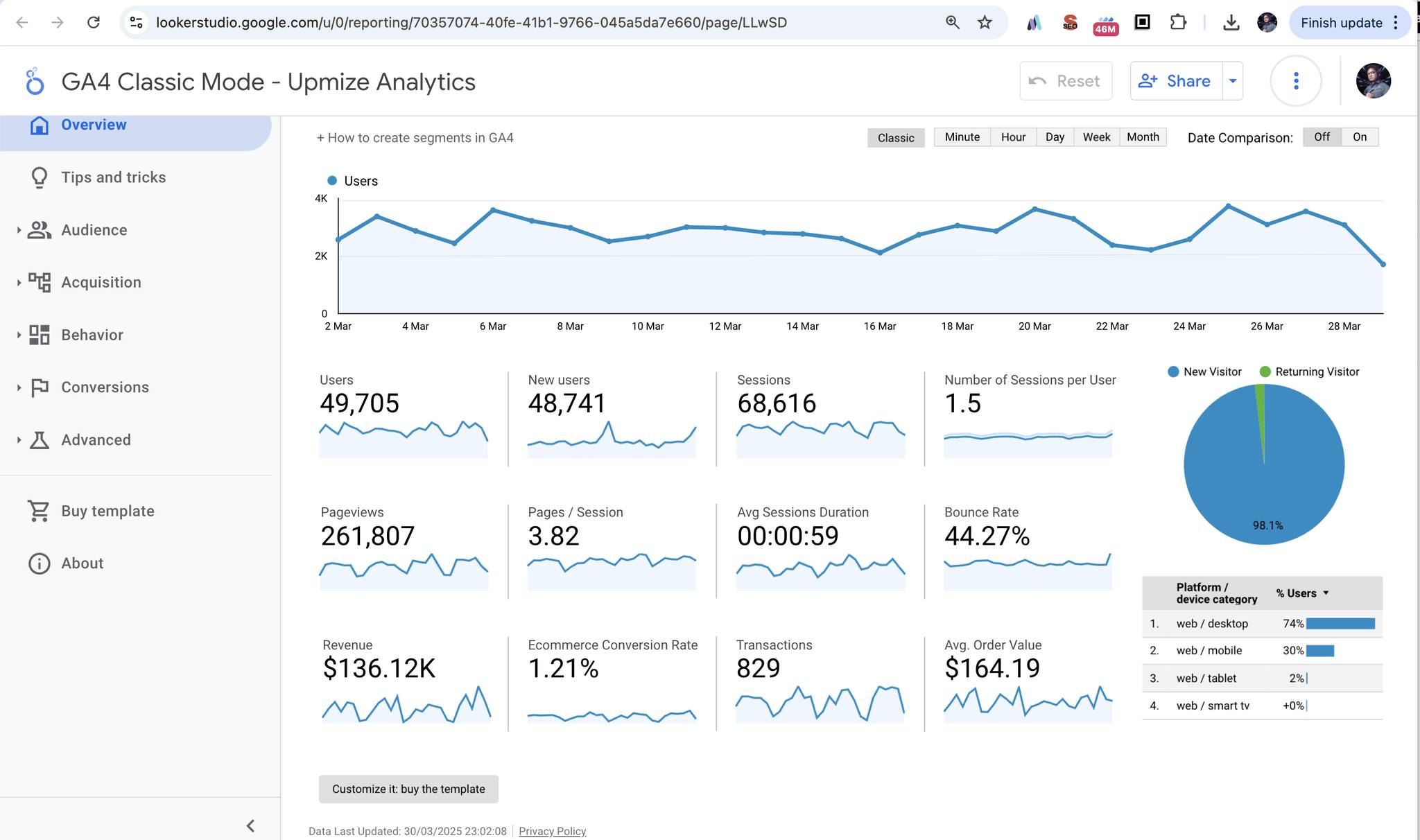
Task: Turn Date Comparison Off
Action: [1322, 137]
